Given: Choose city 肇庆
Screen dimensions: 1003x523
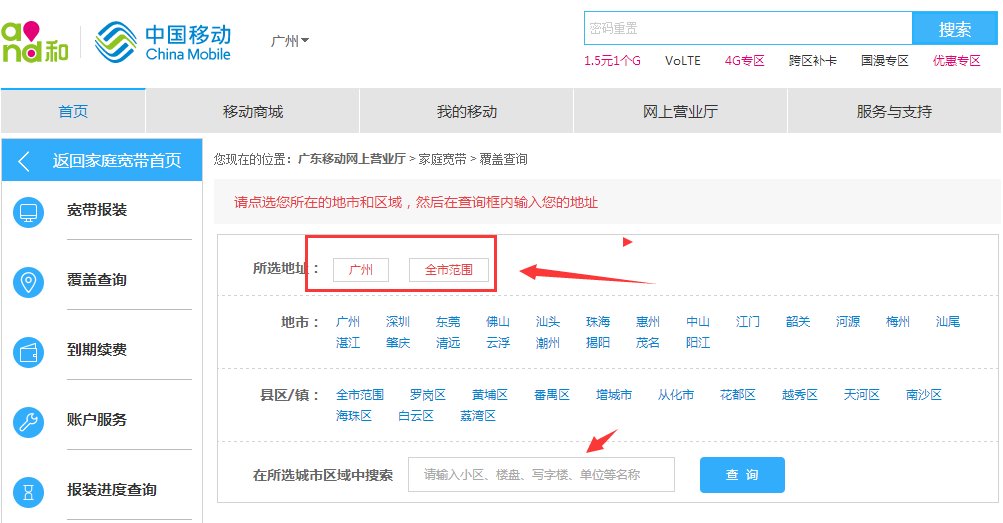Looking at the screenshot, I should (398, 343).
